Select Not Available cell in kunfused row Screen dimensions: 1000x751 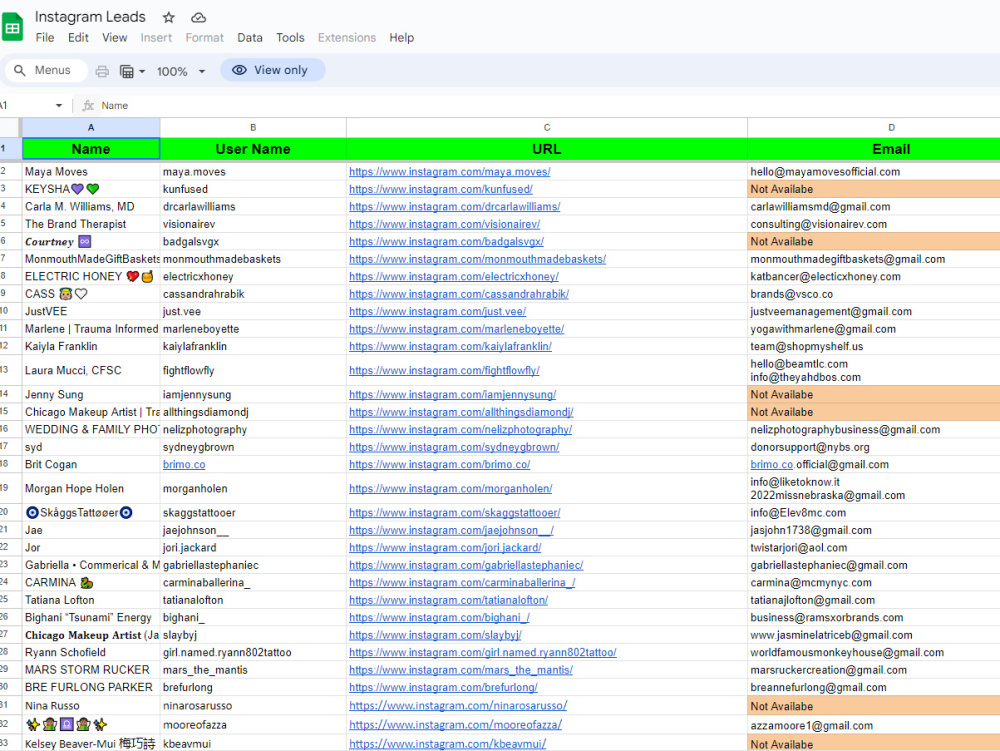(x=874, y=189)
